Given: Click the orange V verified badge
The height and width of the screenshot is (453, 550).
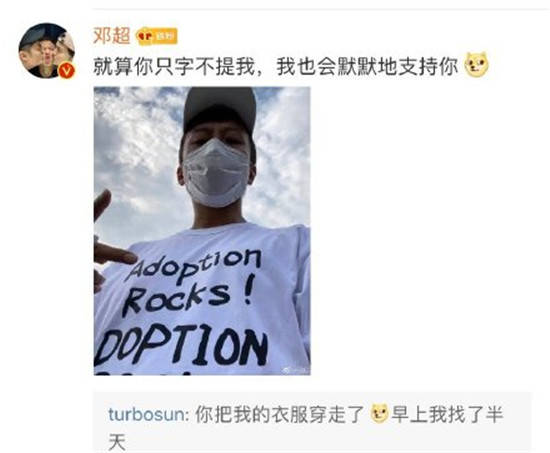Looking at the screenshot, I should pyautogui.click(x=67, y=70).
